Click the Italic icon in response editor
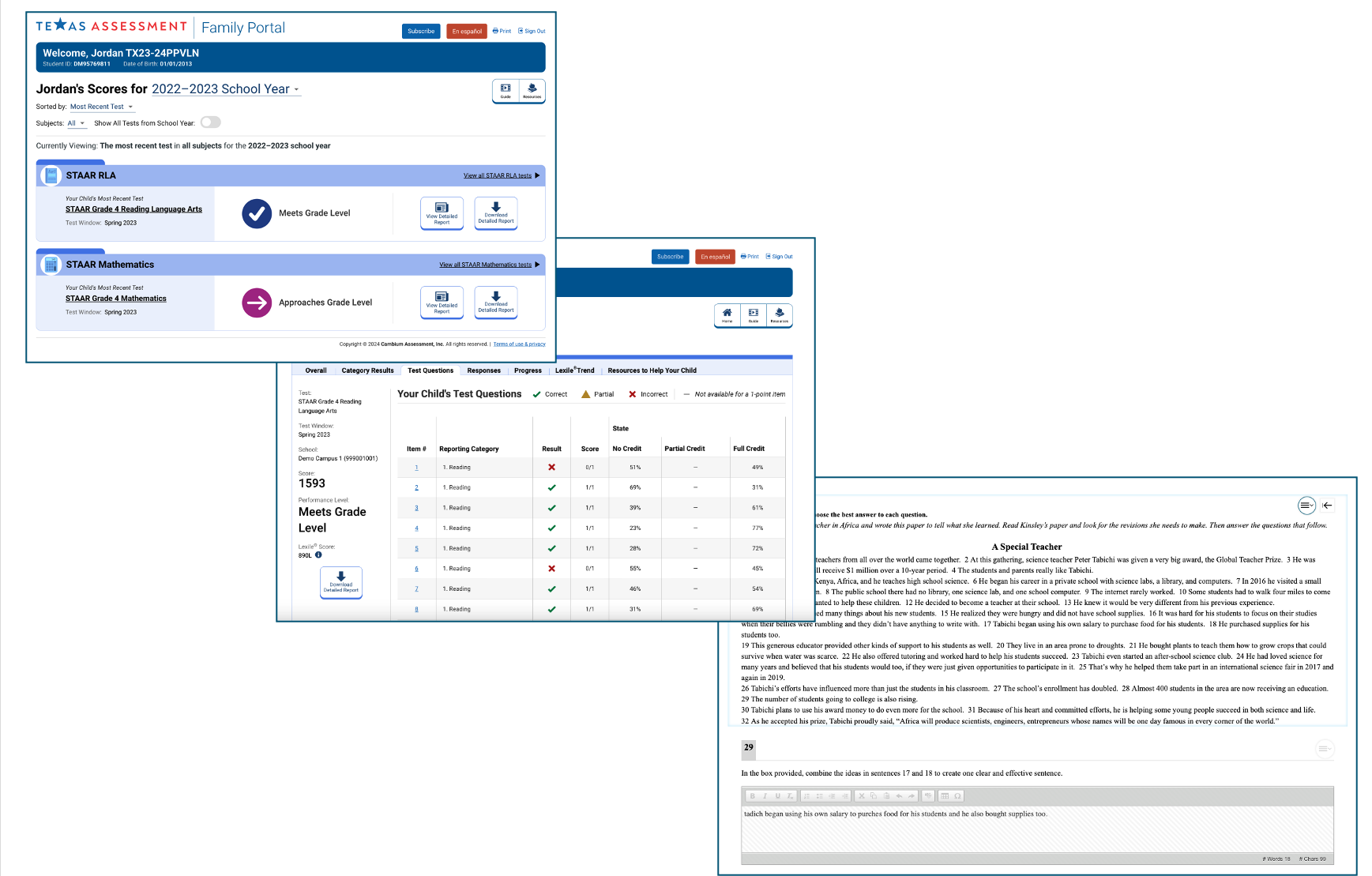This screenshot has width=1372, height=876. (765, 796)
